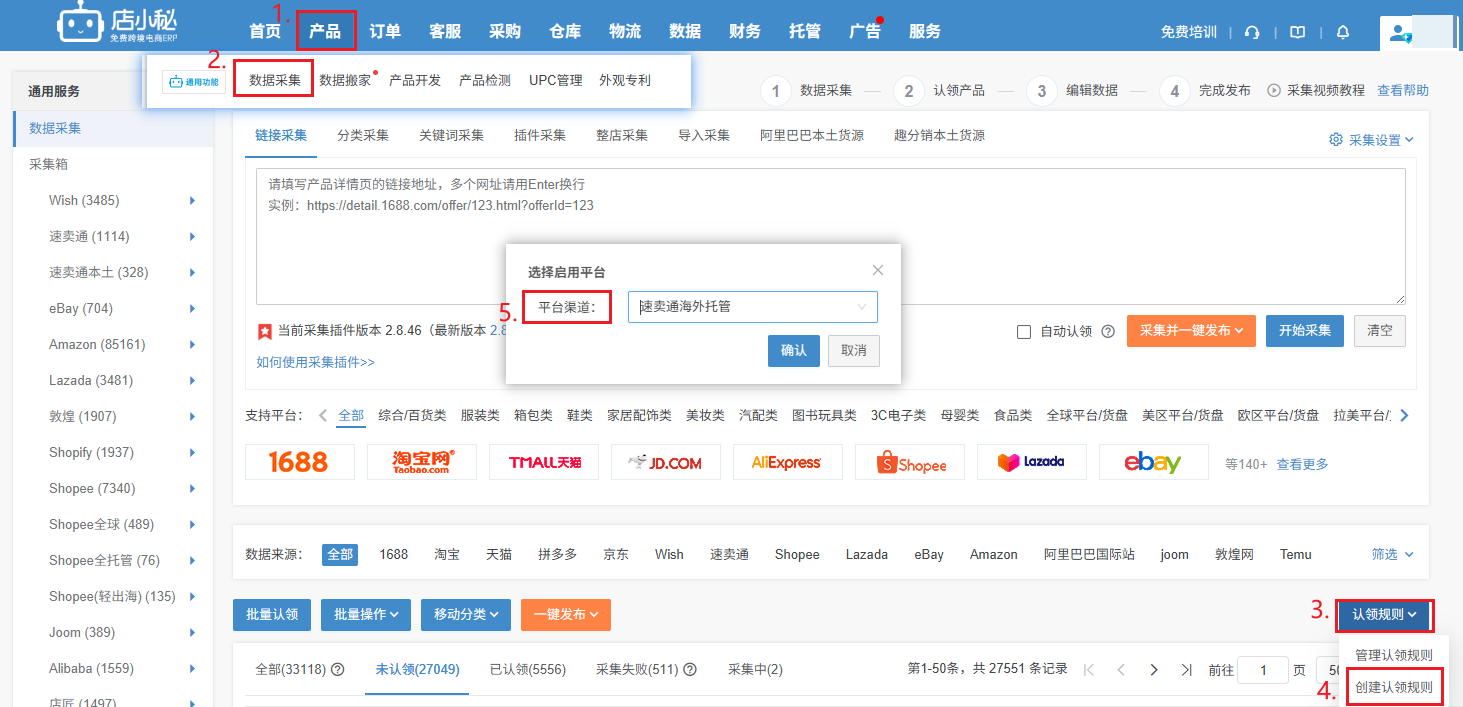This screenshot has width=1463, height=707.
Task: Open customer support headset icon
Action: (1252, 32)
